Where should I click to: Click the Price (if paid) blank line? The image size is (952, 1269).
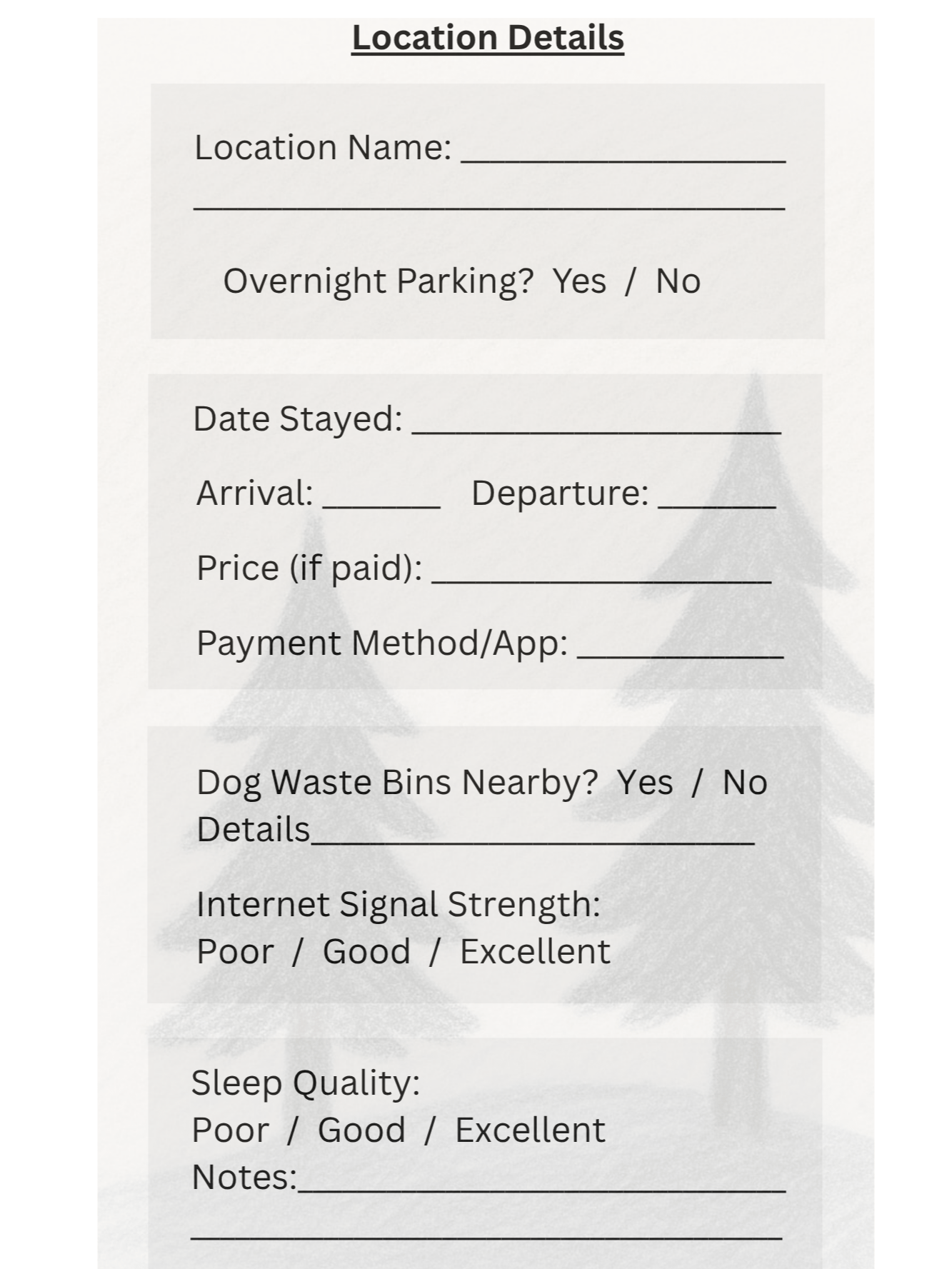[601, 573]
